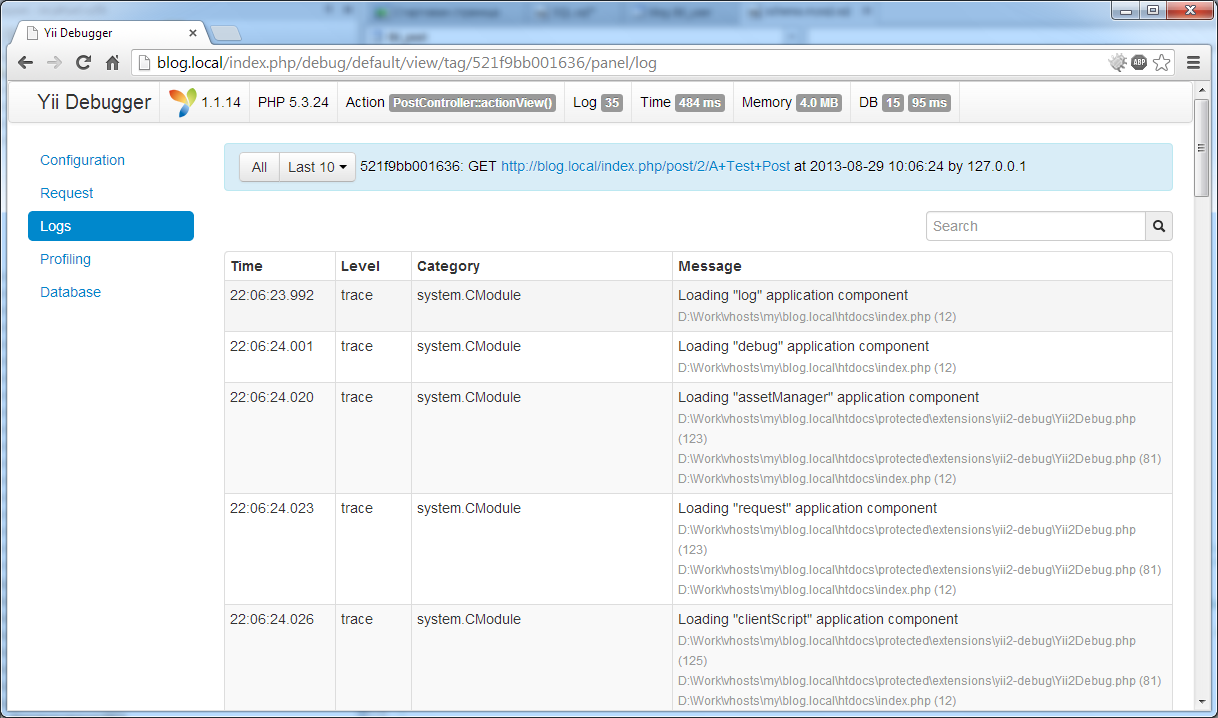Click the time cell 22:06:24.001
The image size is (1218, 718).
click(x=272, y=346)
